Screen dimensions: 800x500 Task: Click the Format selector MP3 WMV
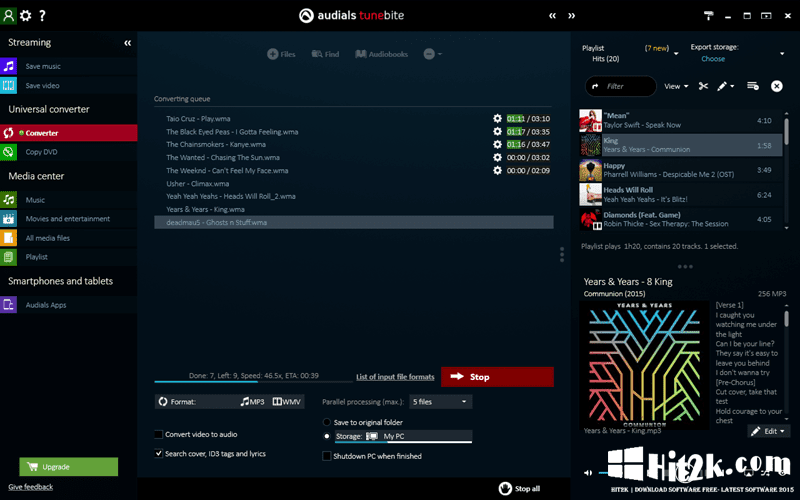230,402
